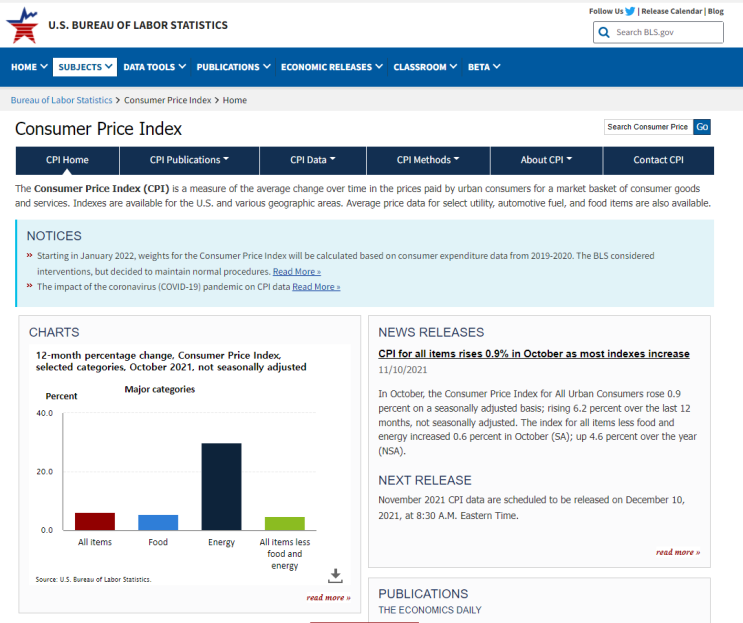Click the red All items chart bar

pos(95,521)
